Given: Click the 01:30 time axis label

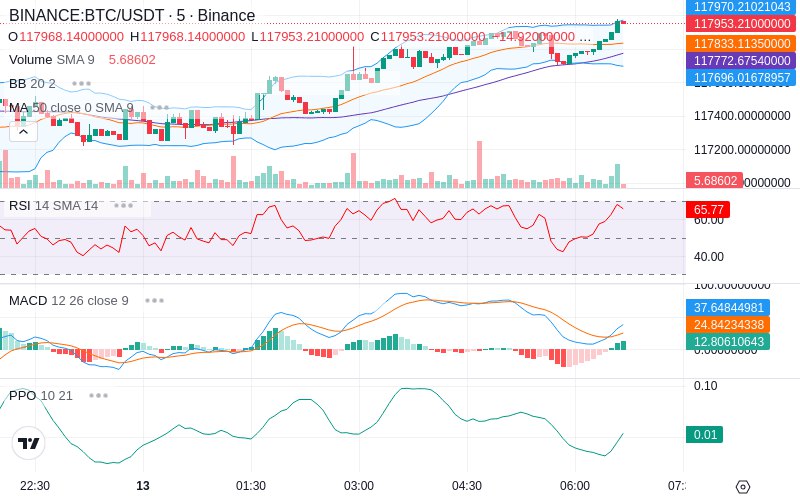Looking at the screenshot, I should [x=251, y=486].
